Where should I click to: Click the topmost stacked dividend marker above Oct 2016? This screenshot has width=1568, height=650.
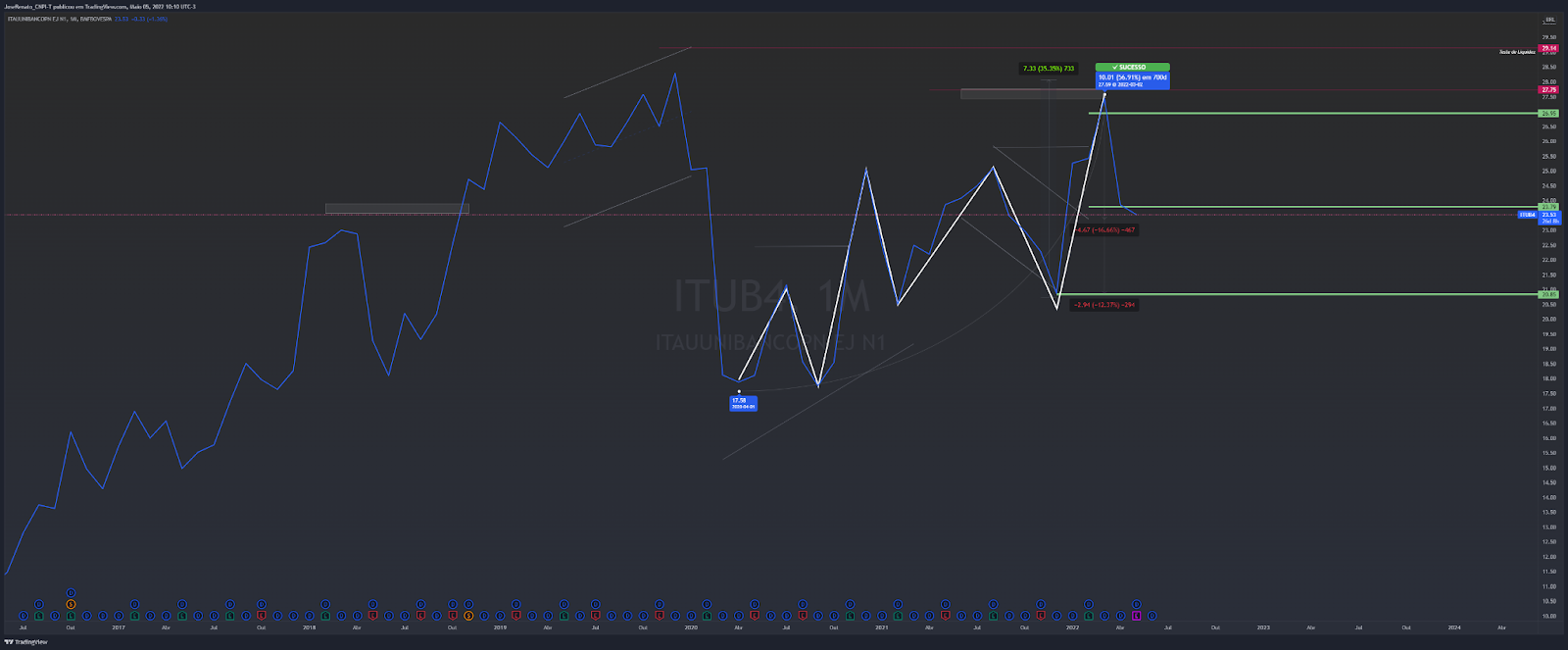(x=71, y=592)
